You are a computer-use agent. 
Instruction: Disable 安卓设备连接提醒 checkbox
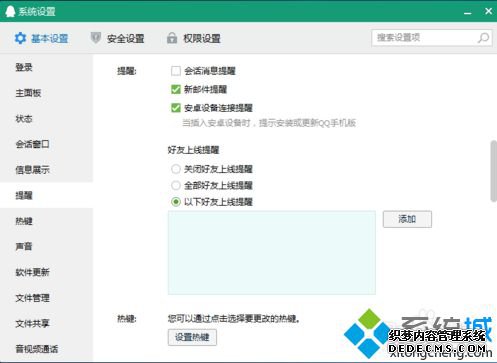click(176, 108)
